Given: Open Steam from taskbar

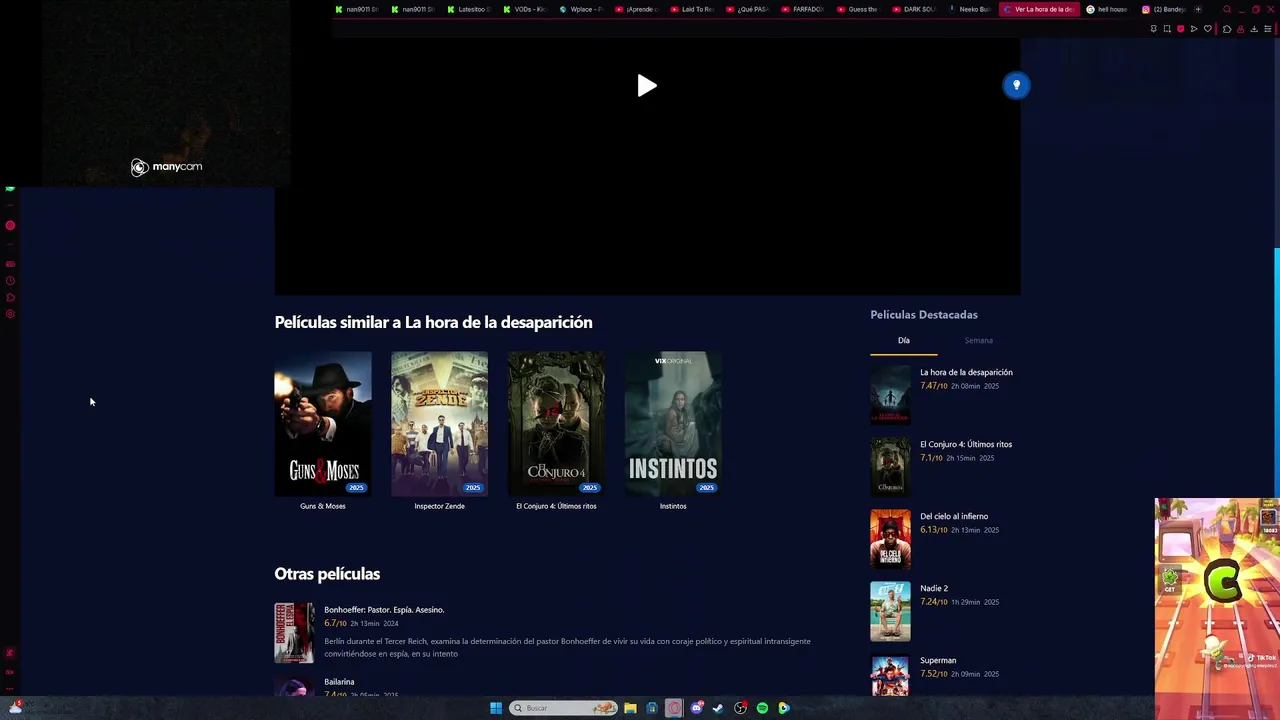Looking at the screenshot, I should click(x=718, y=708).
